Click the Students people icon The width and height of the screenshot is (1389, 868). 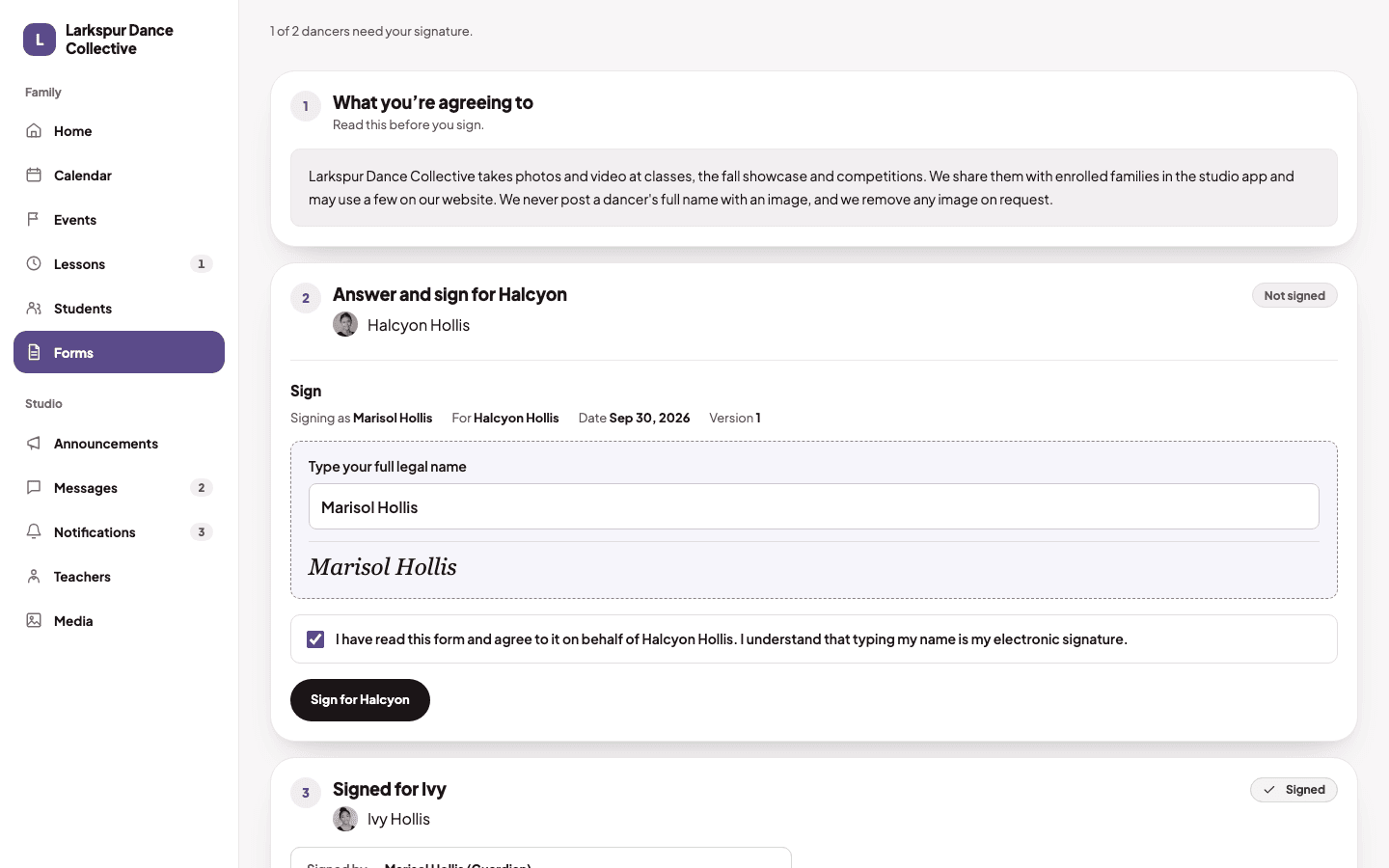pyautogui.click(x=34, y=309)
